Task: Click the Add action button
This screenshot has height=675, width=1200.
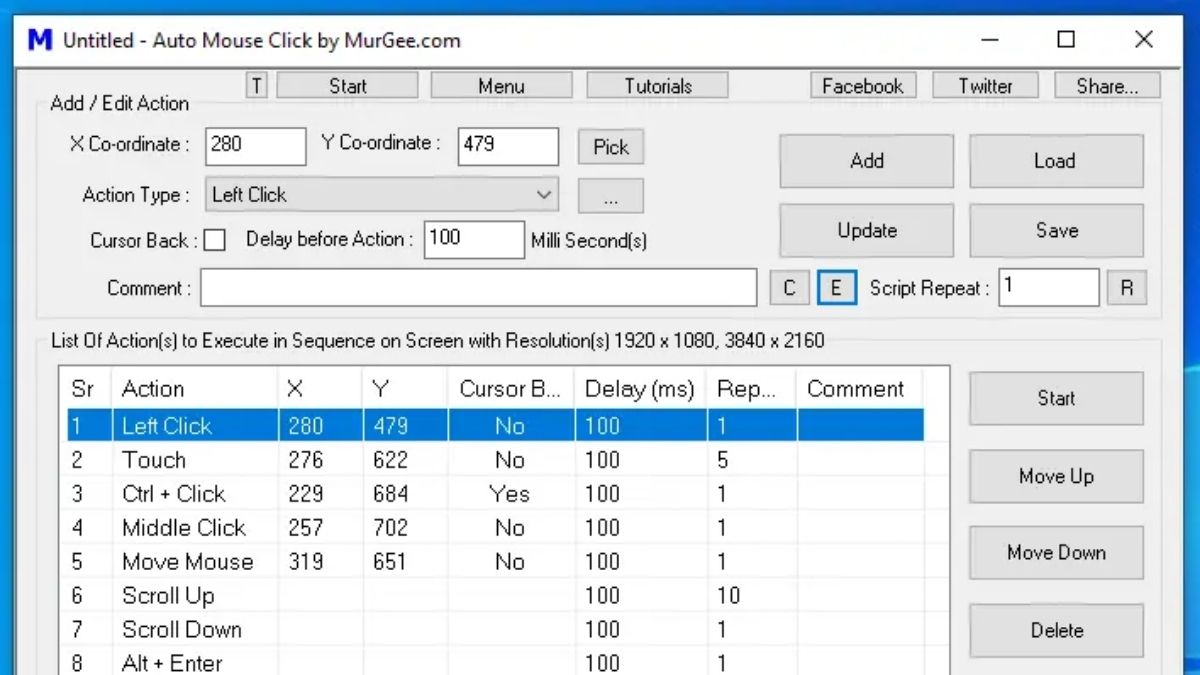Action: tap(867, 161)
